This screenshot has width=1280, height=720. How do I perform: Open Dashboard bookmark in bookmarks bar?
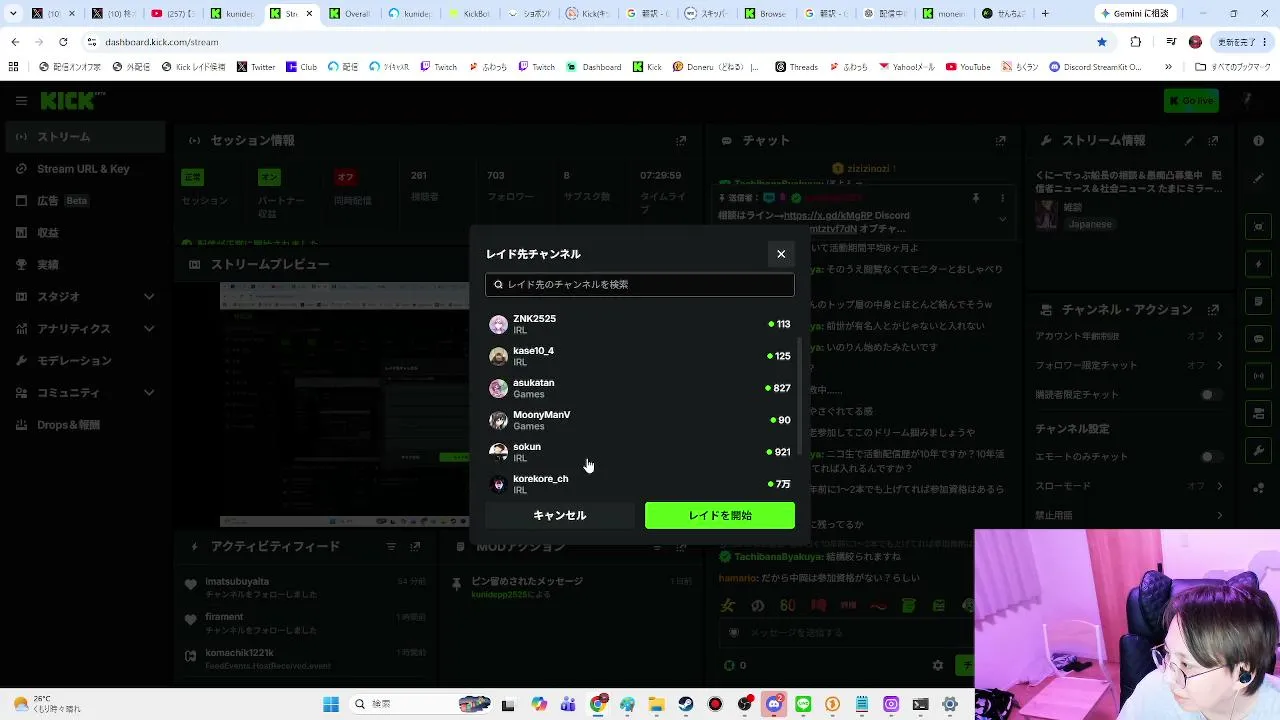pyautogui.click(x=594, y=67)
